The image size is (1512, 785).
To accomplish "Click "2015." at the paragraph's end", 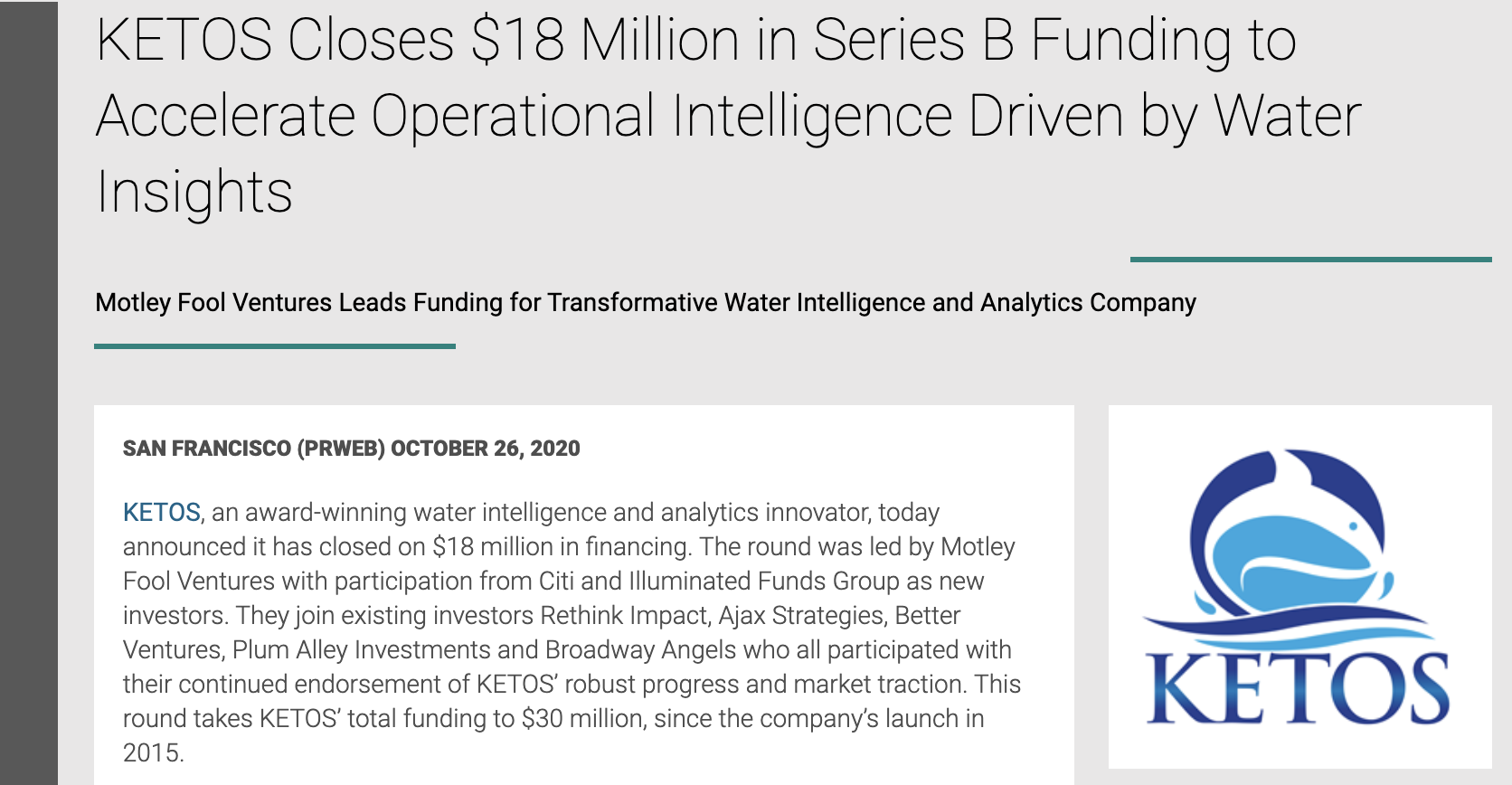I will tap(154, 753).
